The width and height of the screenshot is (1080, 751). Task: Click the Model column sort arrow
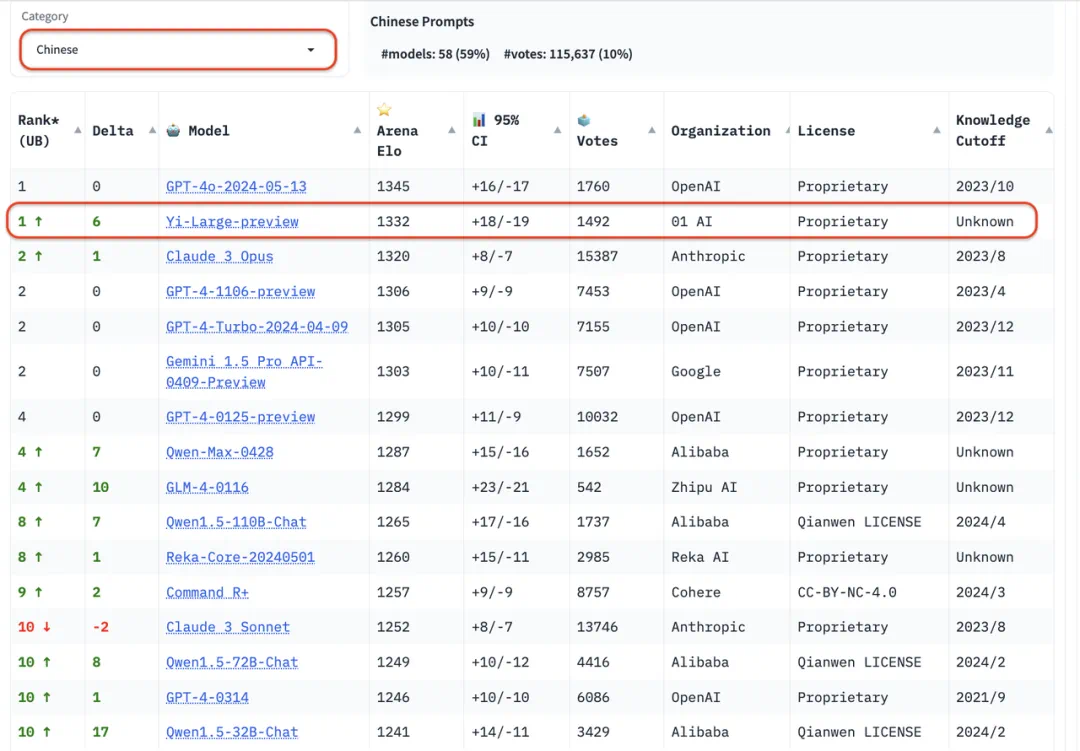358,131
